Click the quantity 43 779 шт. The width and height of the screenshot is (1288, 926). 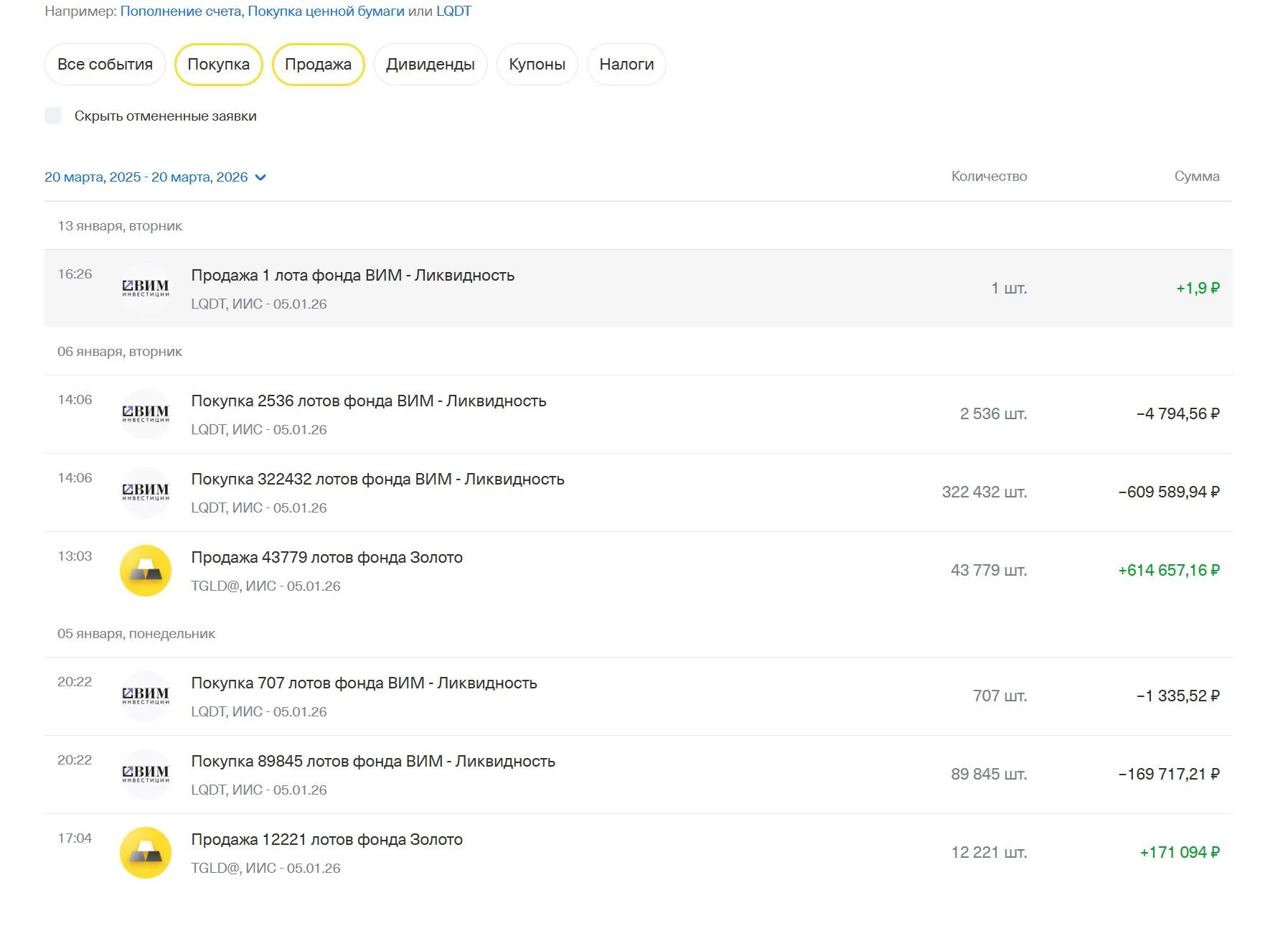click(x=989, y=571)
